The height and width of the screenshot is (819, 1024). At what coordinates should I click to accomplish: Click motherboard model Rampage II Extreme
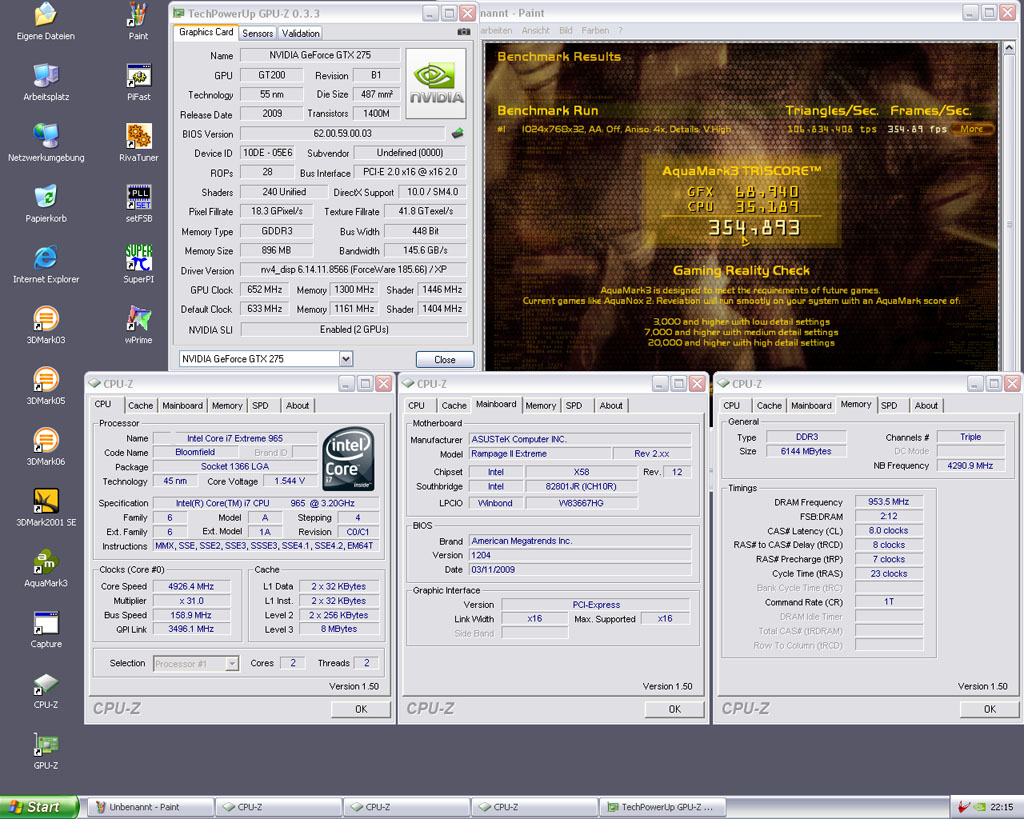pyautogui.click(x=540, y=453)
